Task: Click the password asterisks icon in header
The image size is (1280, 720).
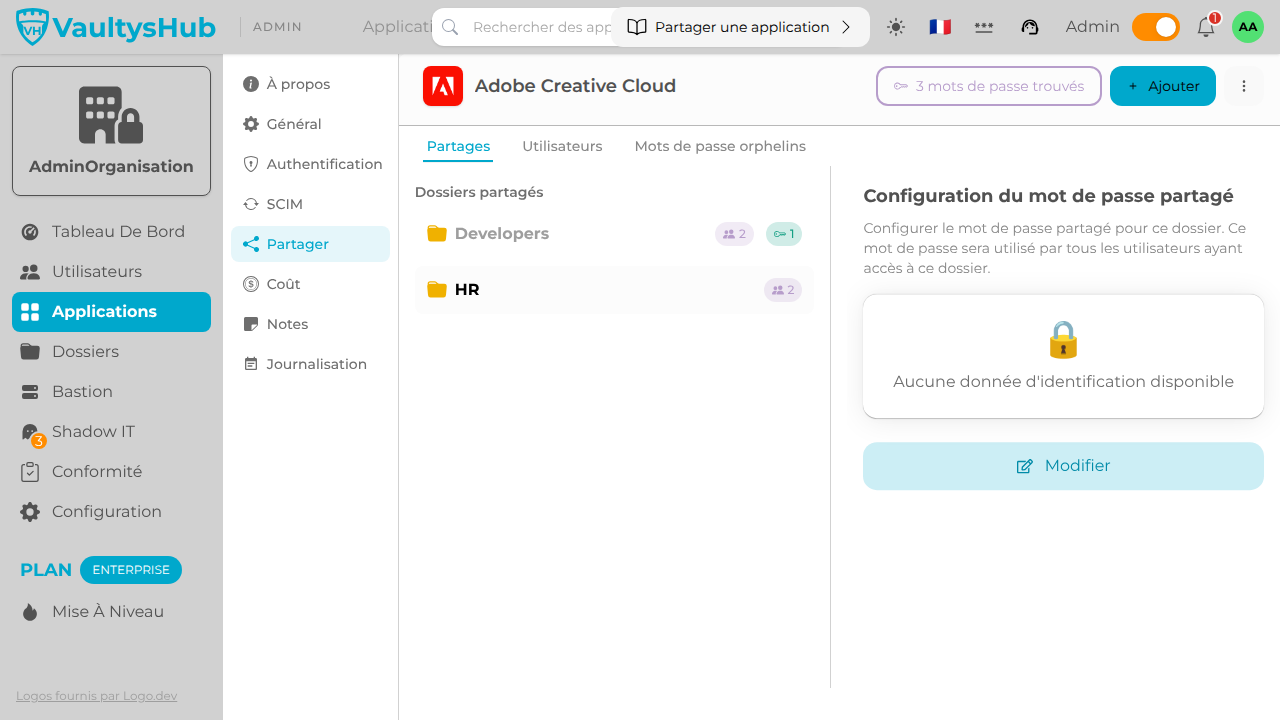Action: coord(984,27)
